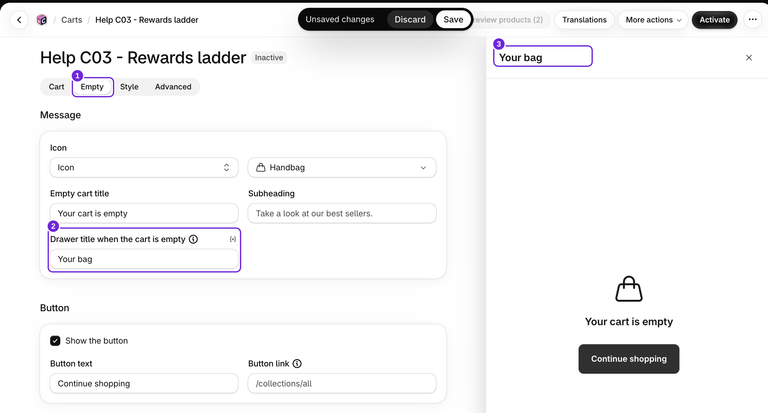Click the handbag icon in the preview
Screen dimensions: 768x413
pyautogui.click(x=628, y=289)
